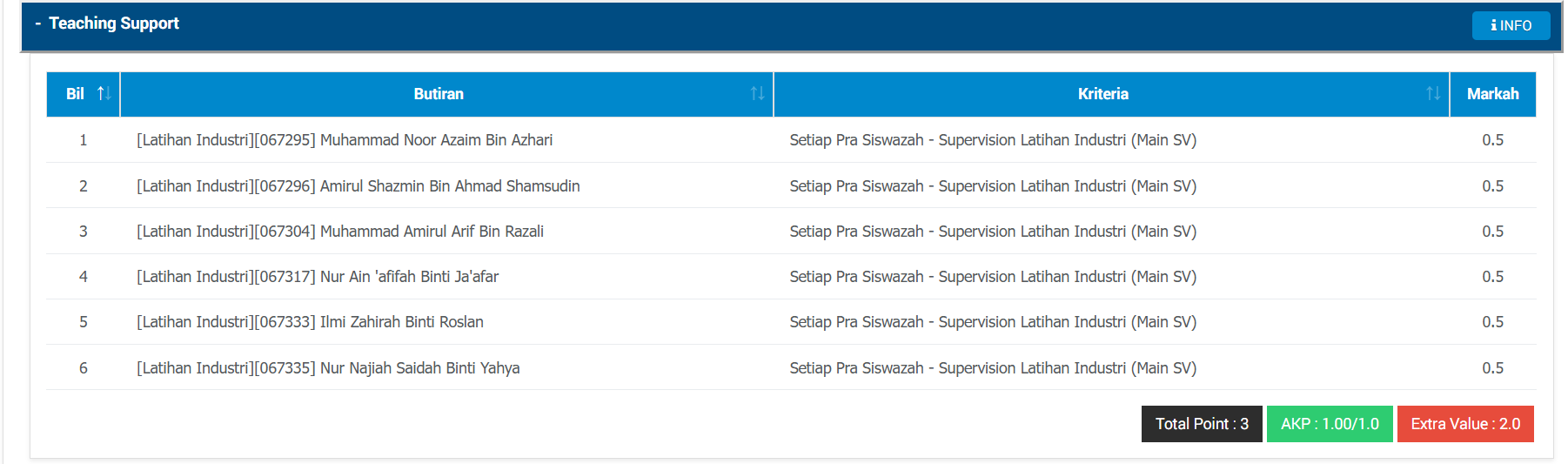Click the Markah column header
1568x464 pixels.
[1493, 94]
